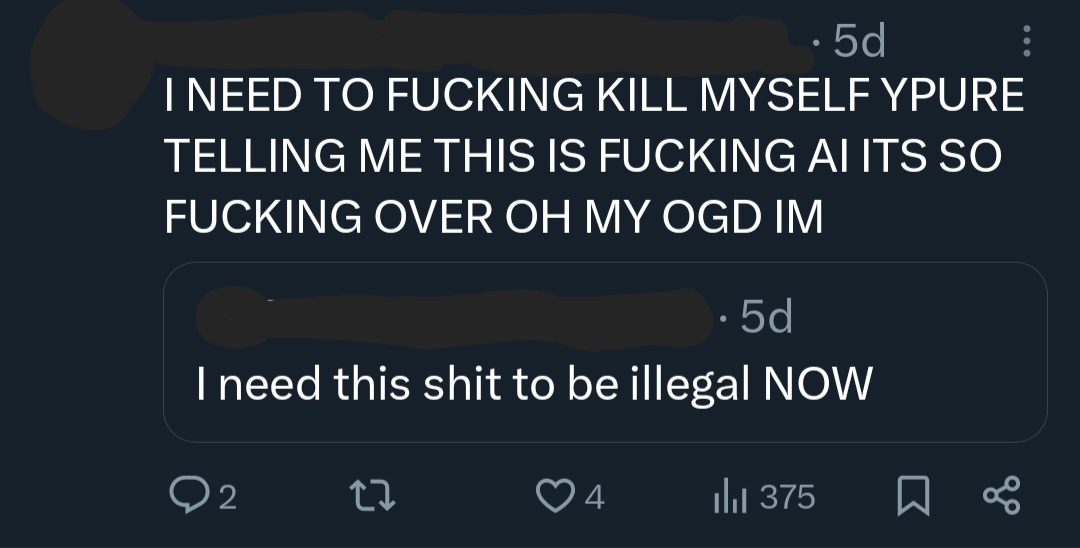This screenshot has width=1080, height=548.
Task: Share the post via the share icon
Action: [x=1001, y=496]
